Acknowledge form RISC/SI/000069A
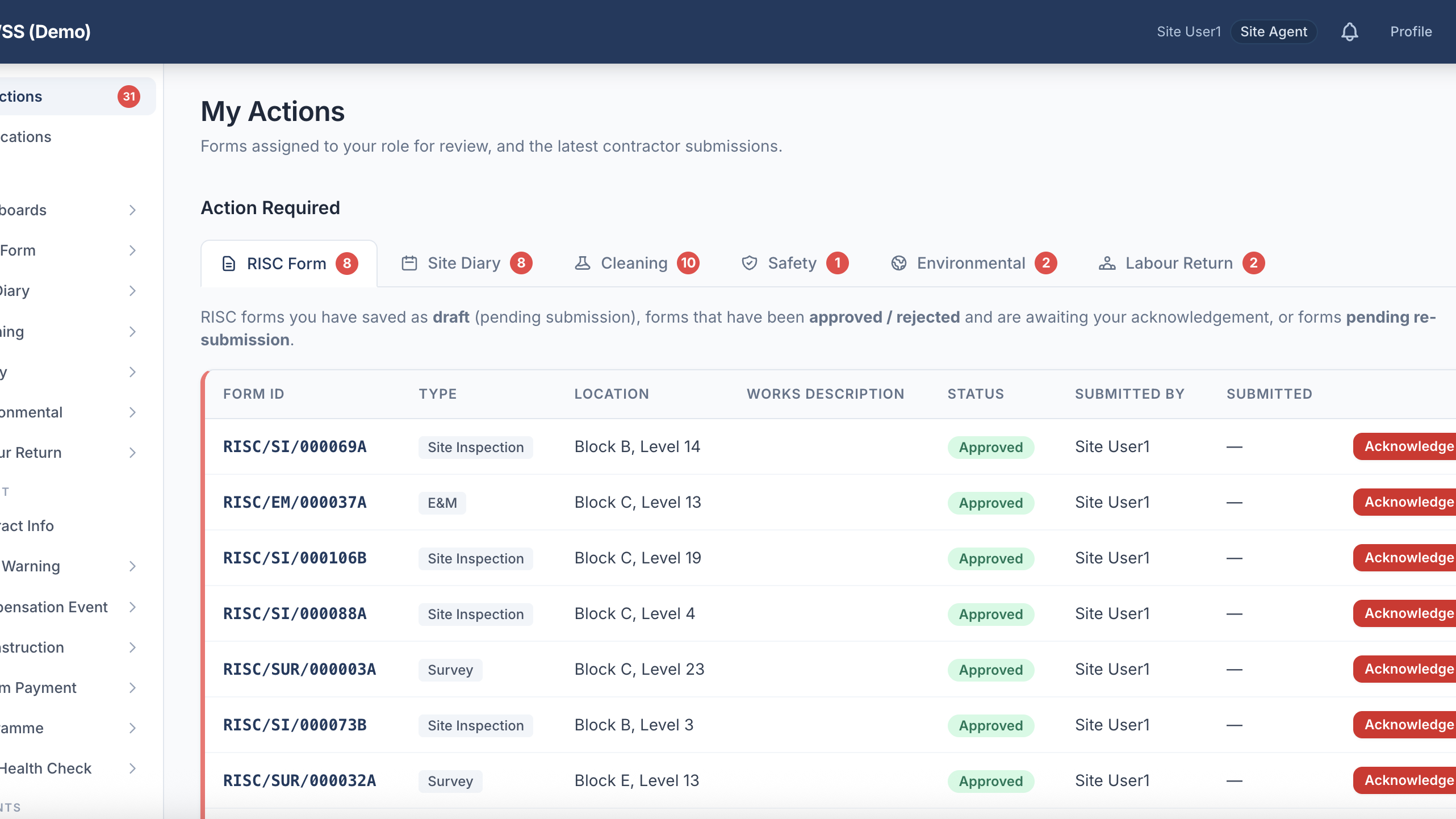 tap(1404, 446)
